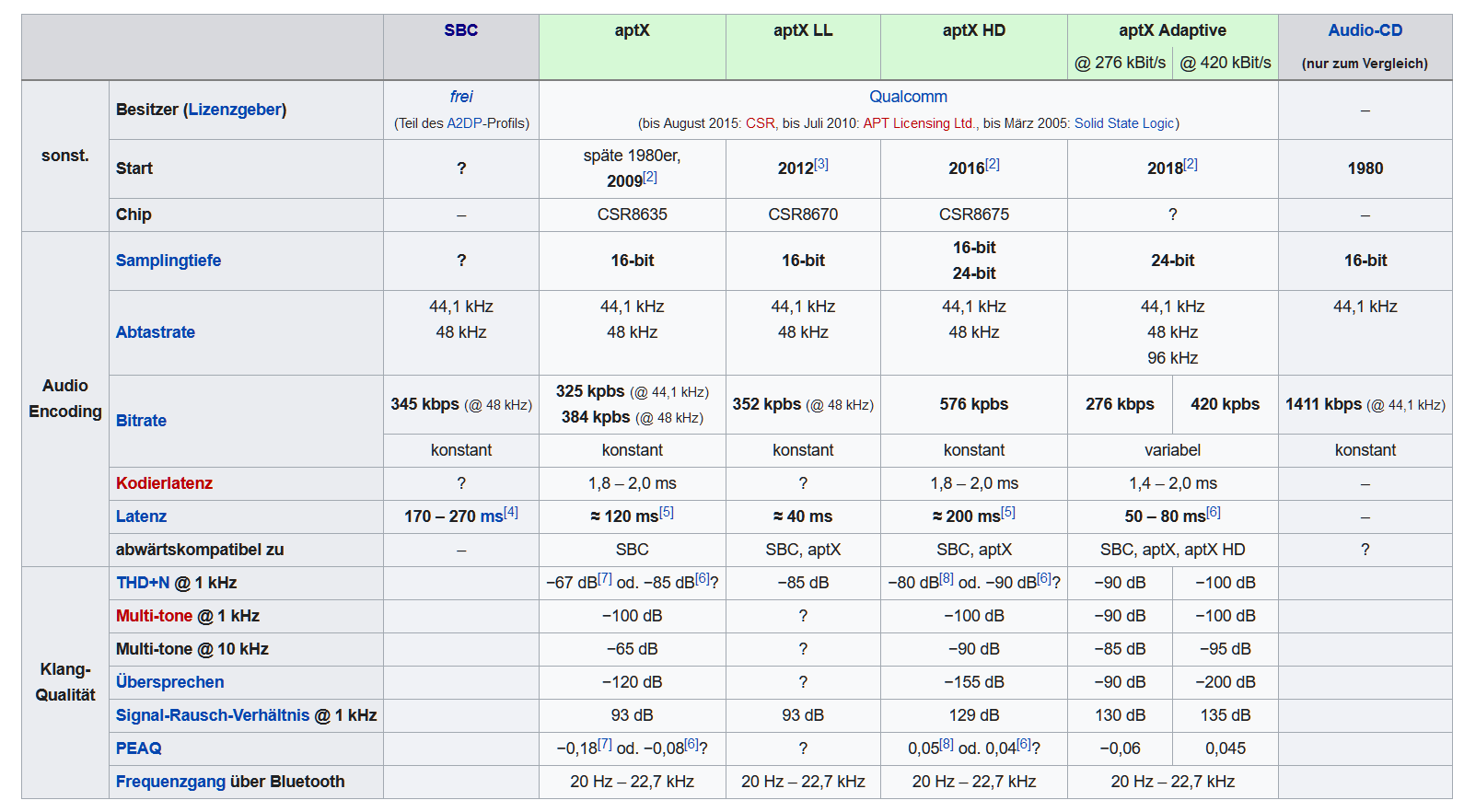The height and width of the screenshot is (812, 1464).
Task: Open footnote [5] after ≈ 120 ms
Action: tap(667, 512)
